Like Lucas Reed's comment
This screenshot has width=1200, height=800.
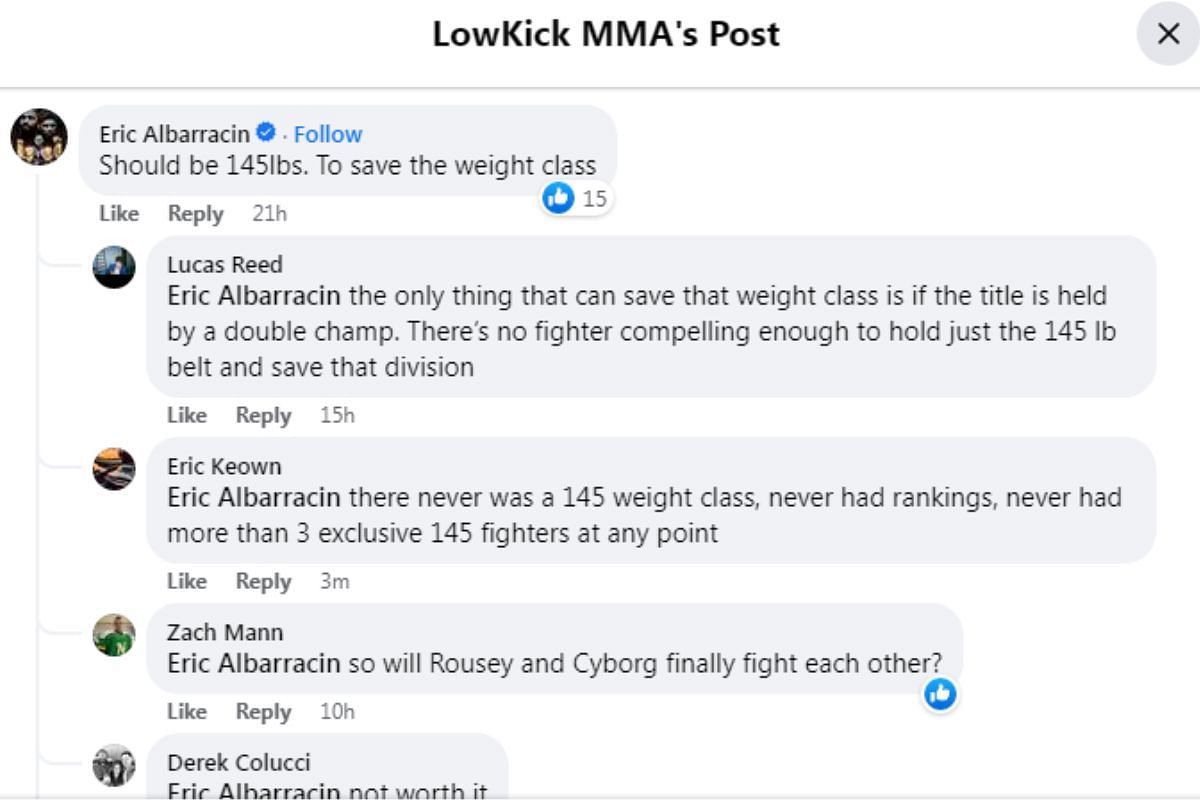pyautogui.click(x=187, y=415)
